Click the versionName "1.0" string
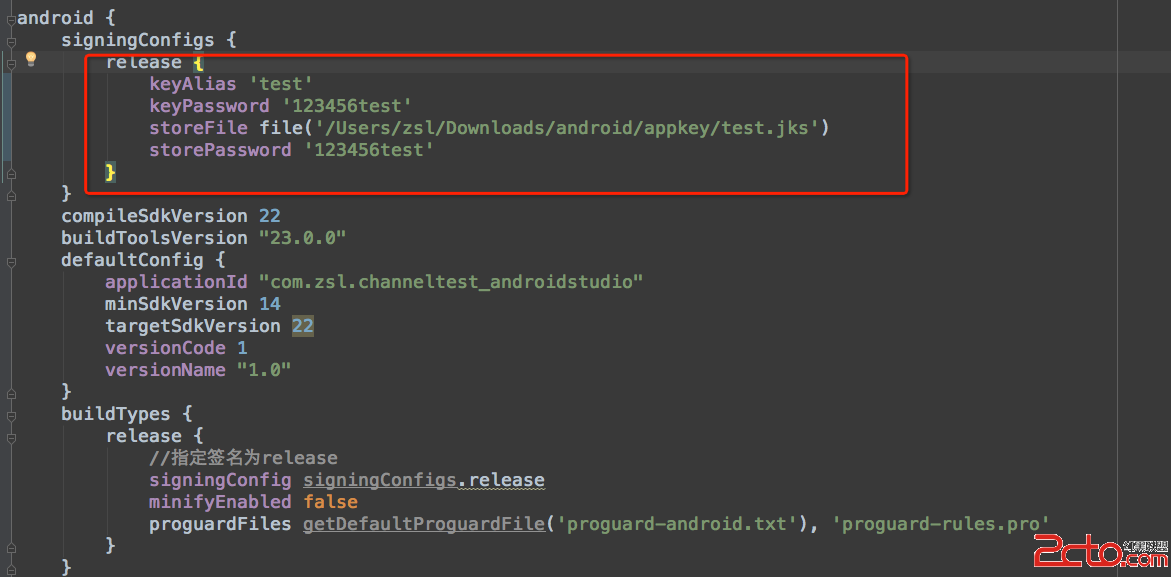This screenshot has height=577, width=1171. (264, 370)
